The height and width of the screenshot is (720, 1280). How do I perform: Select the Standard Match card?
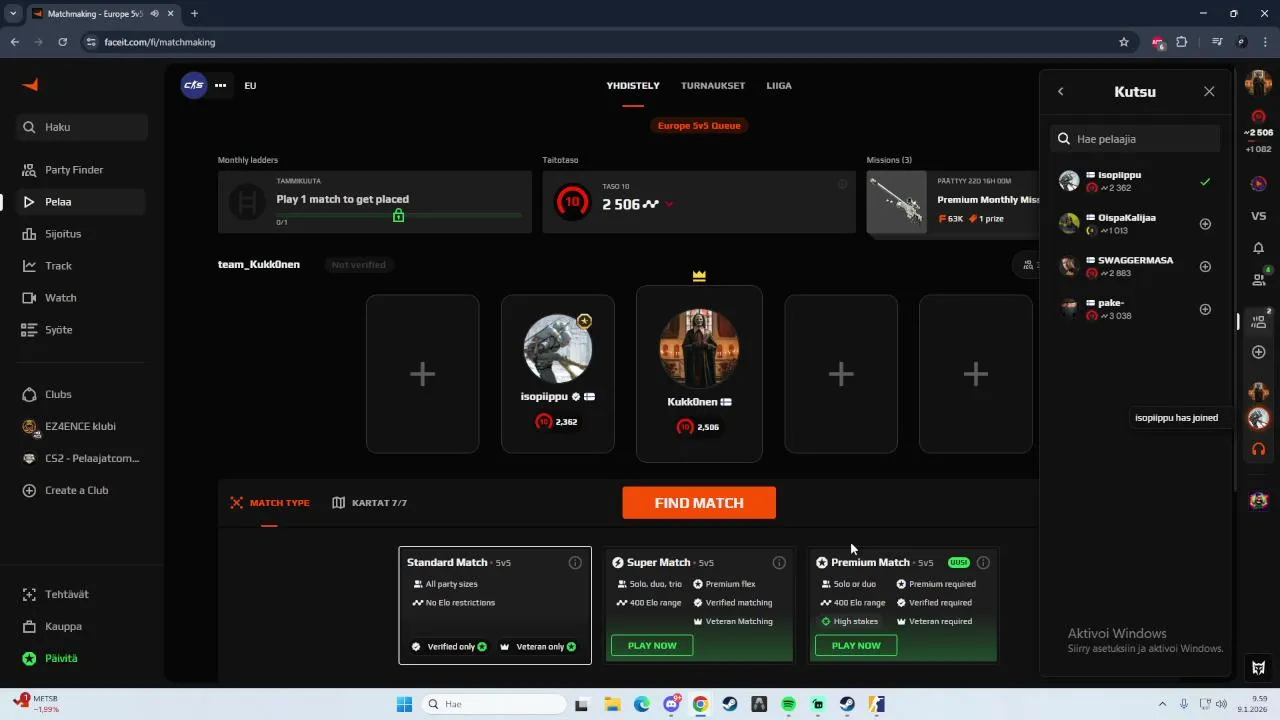(x=495, y=605)
